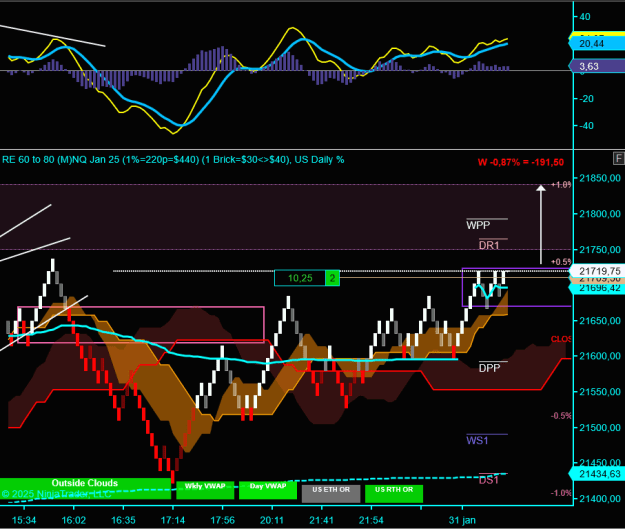The height and width of the screenshot is (529, 625).
Task: Click the 21600,00 price axis label
Action: 600,356
